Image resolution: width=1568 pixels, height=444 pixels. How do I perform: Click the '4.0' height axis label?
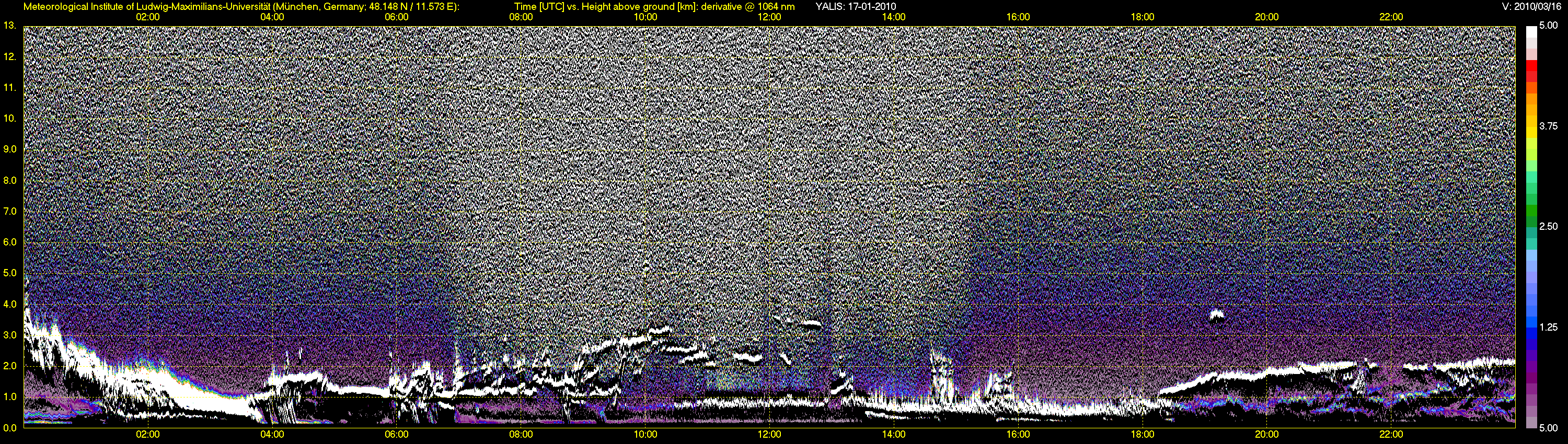pos(10,304)
